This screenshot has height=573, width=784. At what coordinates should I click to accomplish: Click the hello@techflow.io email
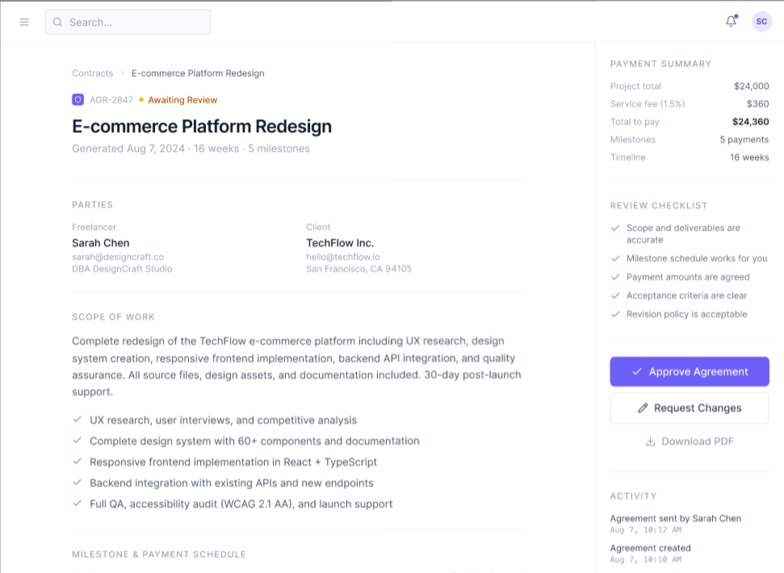click(x=343, y=256)
